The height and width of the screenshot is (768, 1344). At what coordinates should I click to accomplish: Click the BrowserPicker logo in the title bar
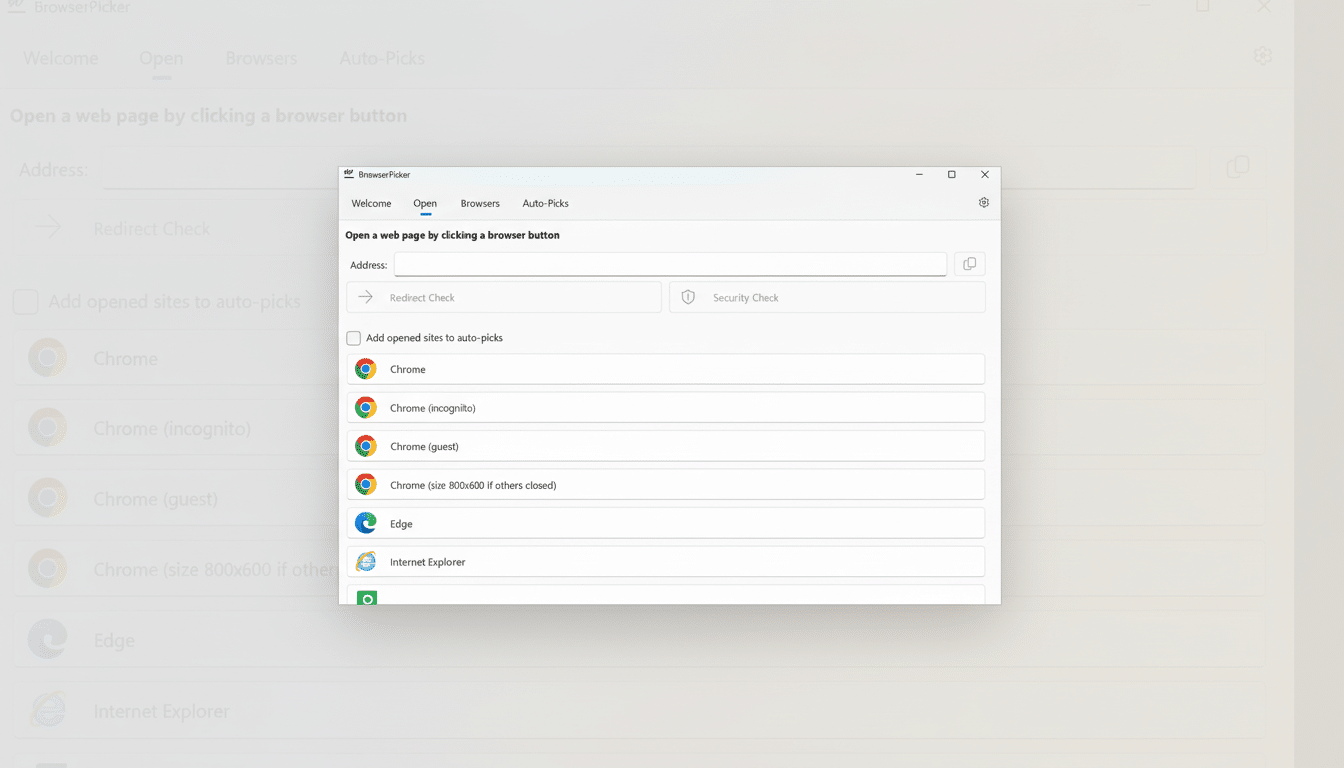coord(348,174)
